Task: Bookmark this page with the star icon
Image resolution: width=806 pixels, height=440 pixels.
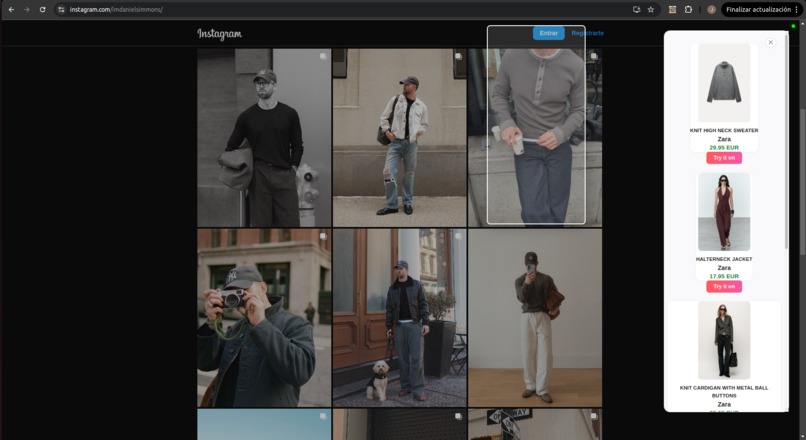Action: click(651, 9)
